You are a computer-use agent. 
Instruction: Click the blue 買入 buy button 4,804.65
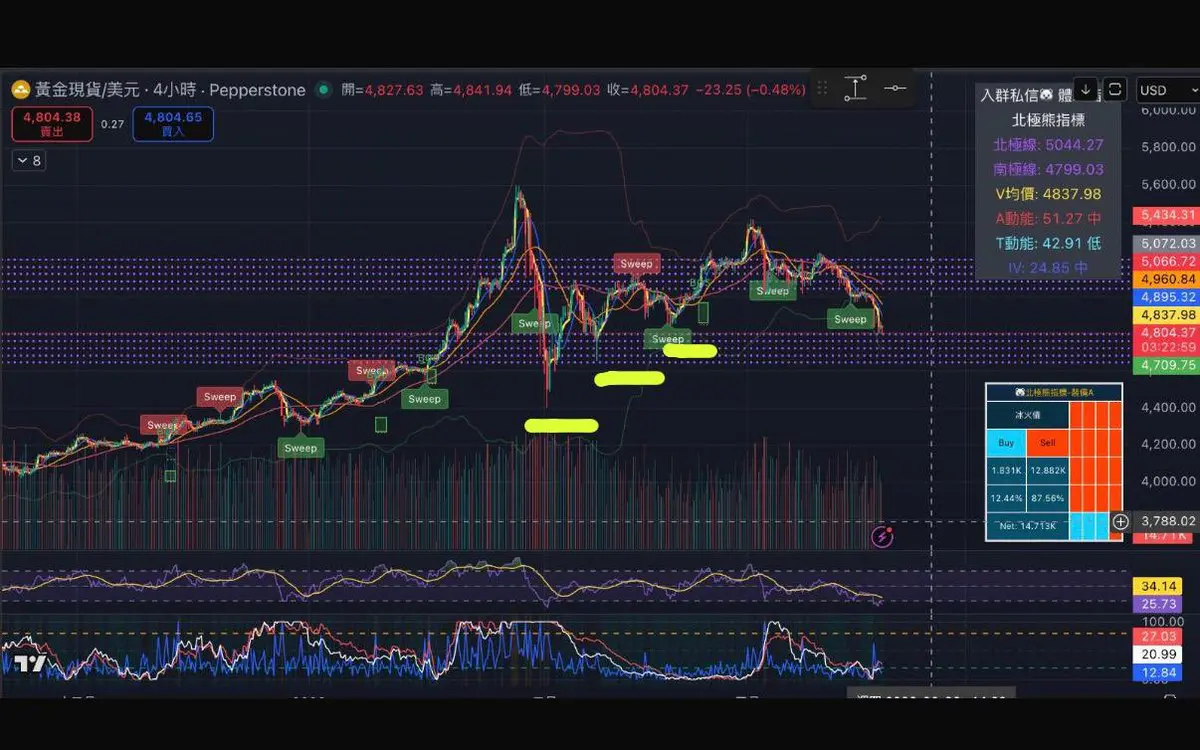pos(172,124)
